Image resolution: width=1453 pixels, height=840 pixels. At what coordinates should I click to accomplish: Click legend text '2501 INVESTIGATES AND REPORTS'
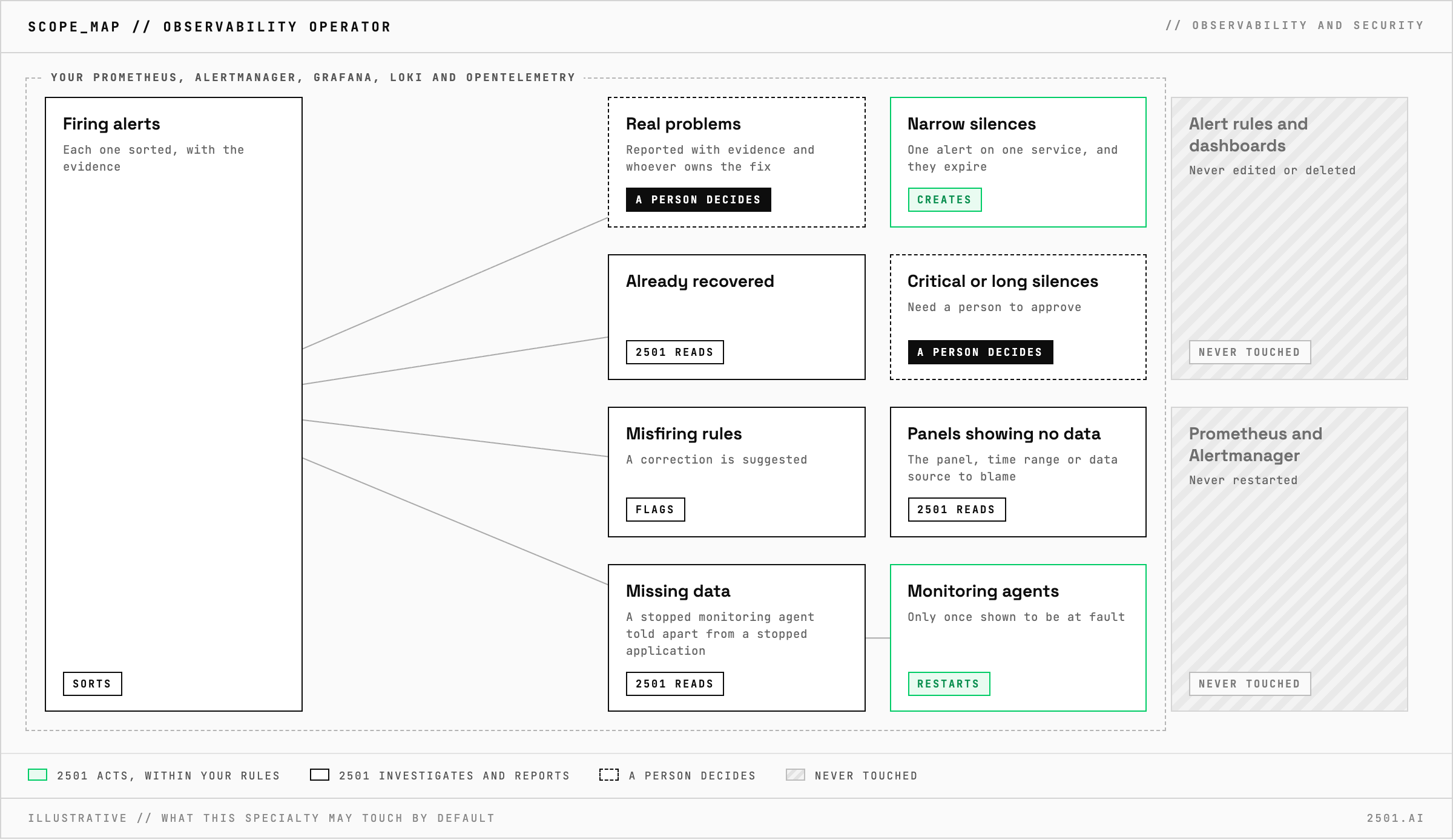(x=455, y=776)
